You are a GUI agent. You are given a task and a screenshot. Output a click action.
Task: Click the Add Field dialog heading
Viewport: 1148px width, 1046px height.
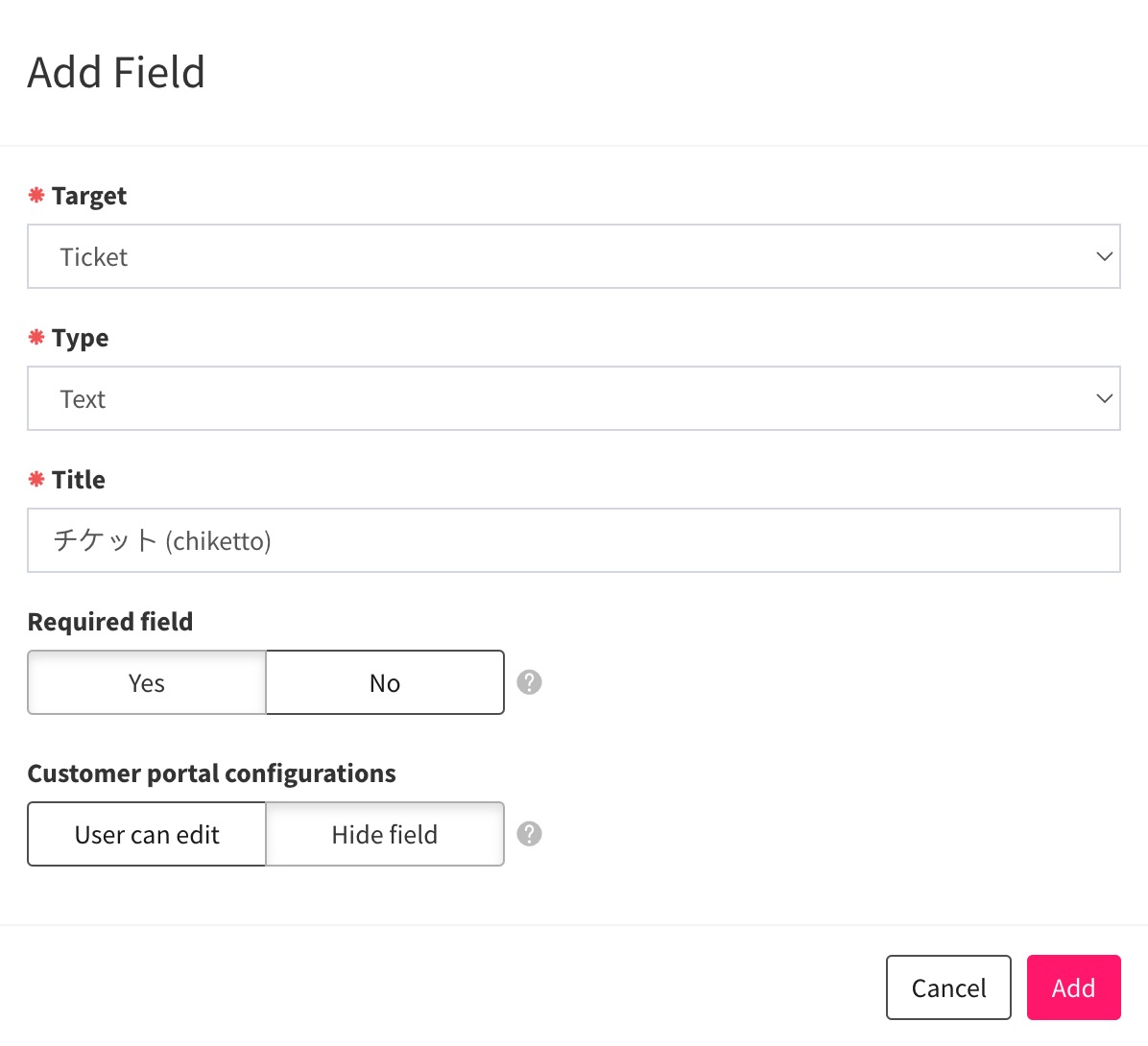coord(116,72)
